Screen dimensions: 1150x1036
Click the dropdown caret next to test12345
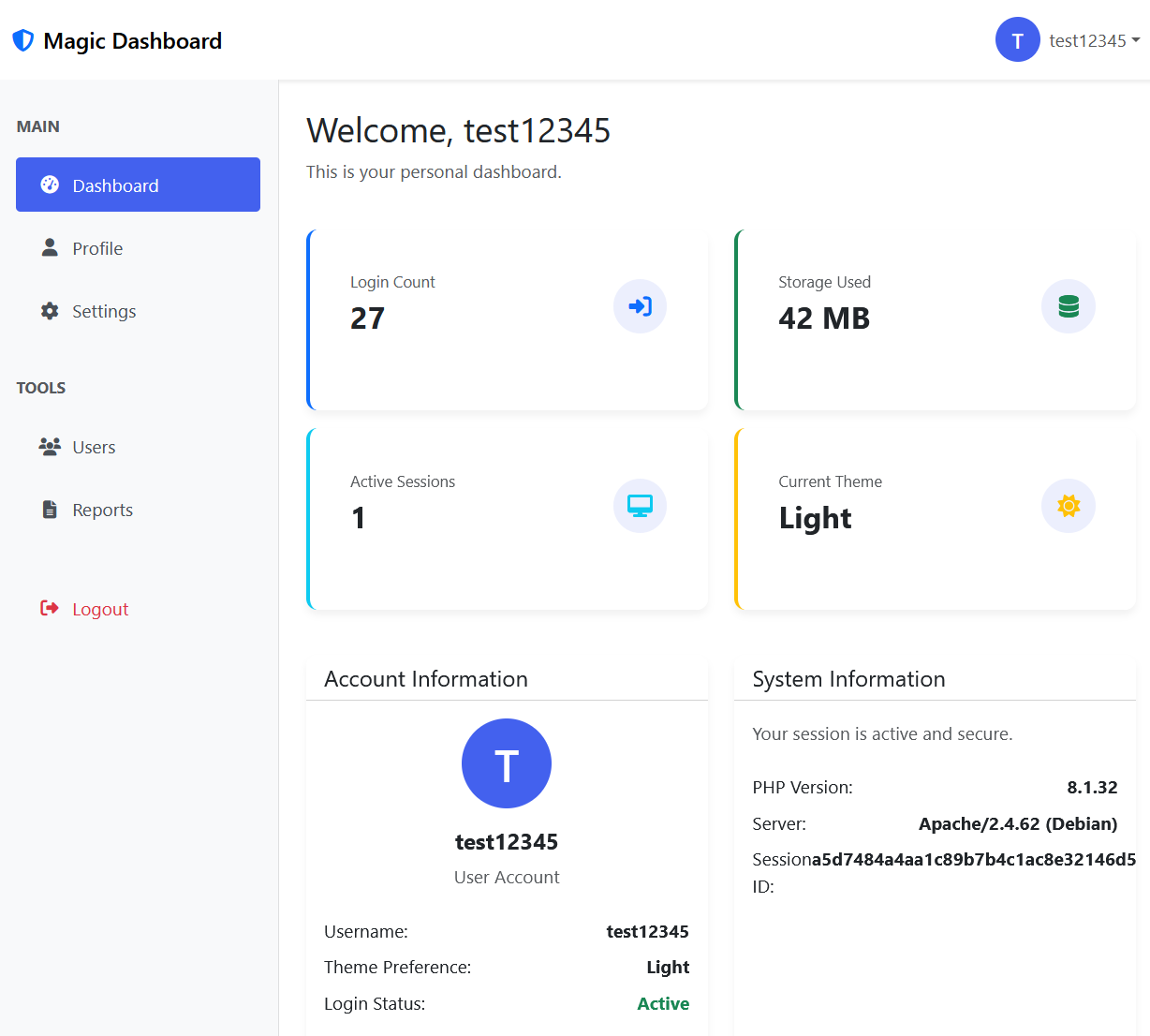[1136, 40]
